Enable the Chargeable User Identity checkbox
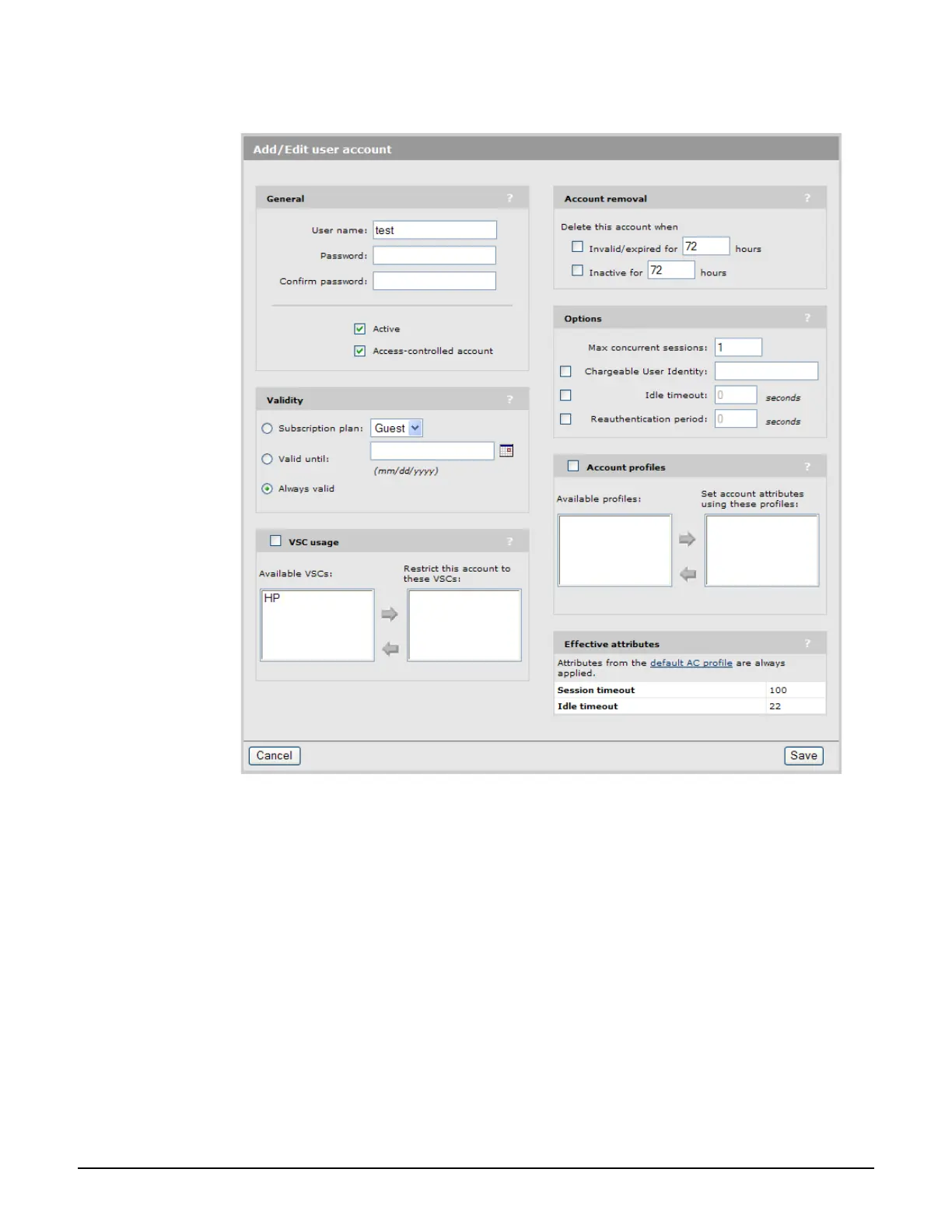This screenshot has width=952, height=1232. 565,372
